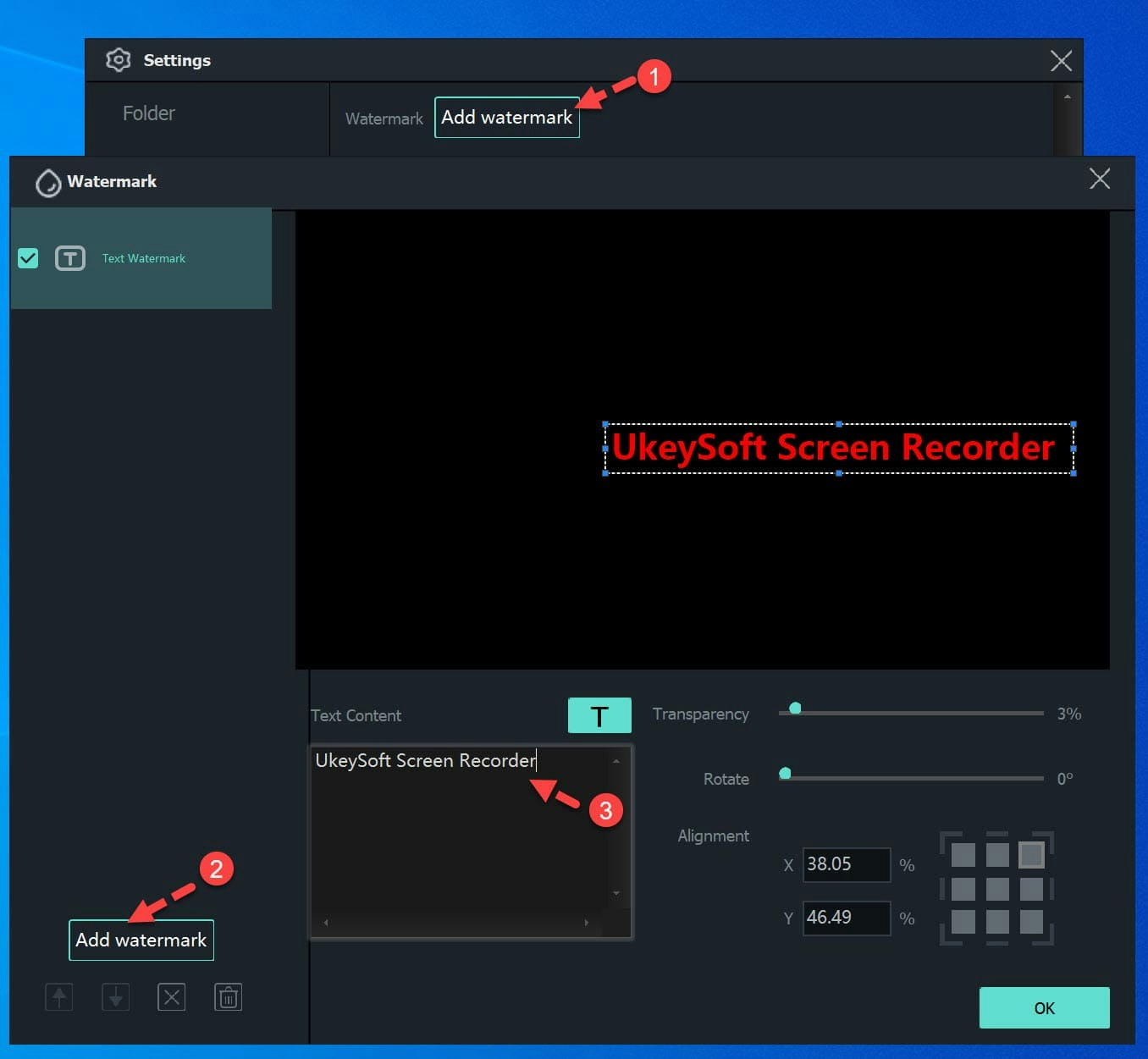Open font settings with teal T button
Screen dimensions: 1148x1059
pyautogui.click(x=599, y=715)
